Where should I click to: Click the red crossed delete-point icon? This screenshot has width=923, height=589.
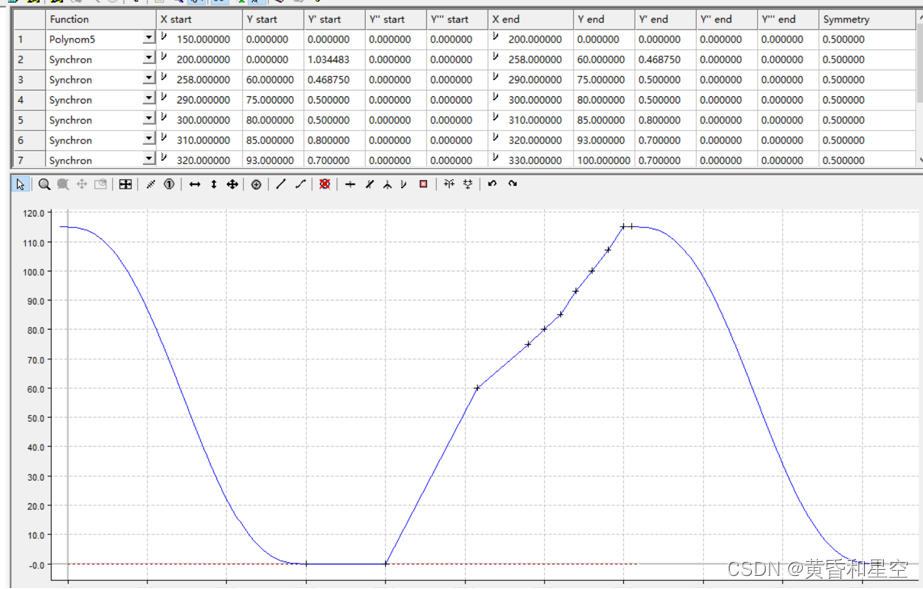click(324, 184)
